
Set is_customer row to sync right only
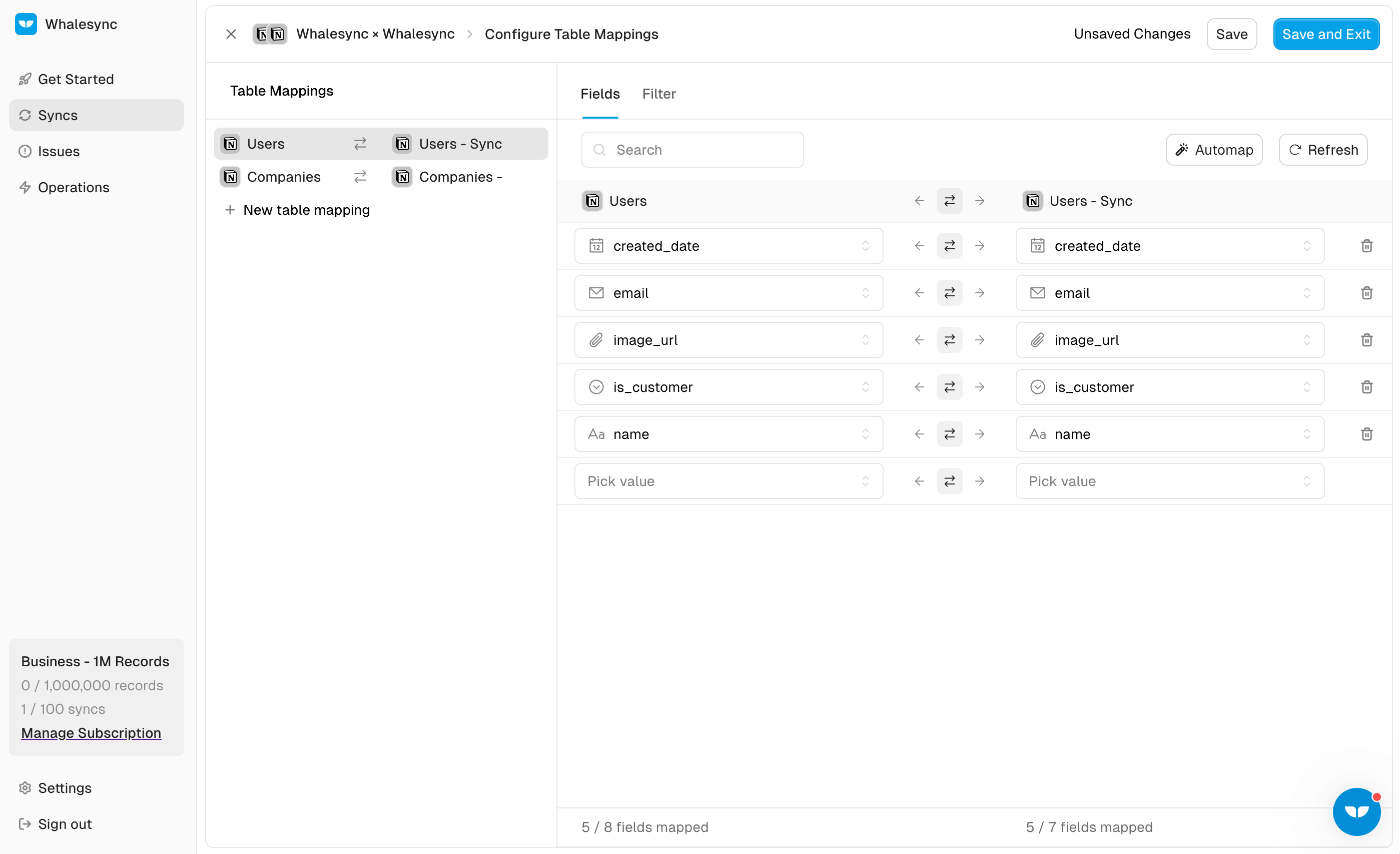980,387
